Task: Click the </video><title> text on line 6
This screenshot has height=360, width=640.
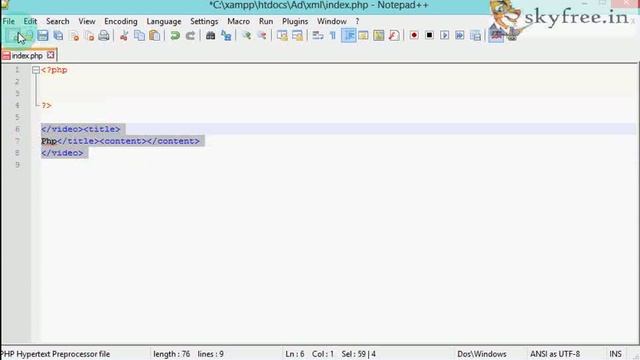Action: 81,129
